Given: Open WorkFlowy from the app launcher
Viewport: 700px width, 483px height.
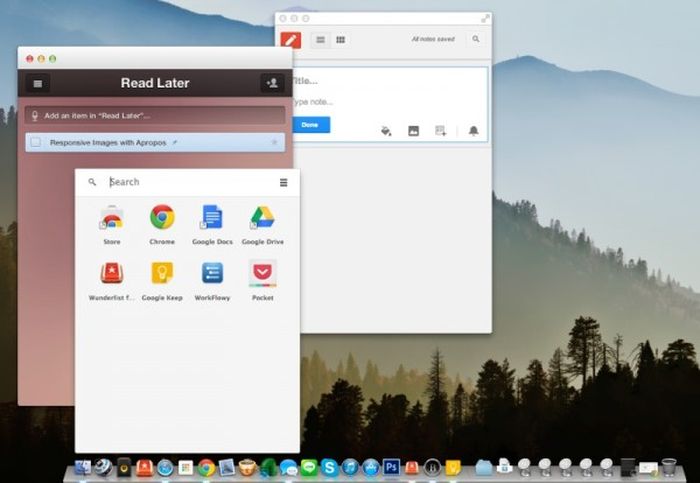Looking at the screenshot, I should tap(212, 281).
